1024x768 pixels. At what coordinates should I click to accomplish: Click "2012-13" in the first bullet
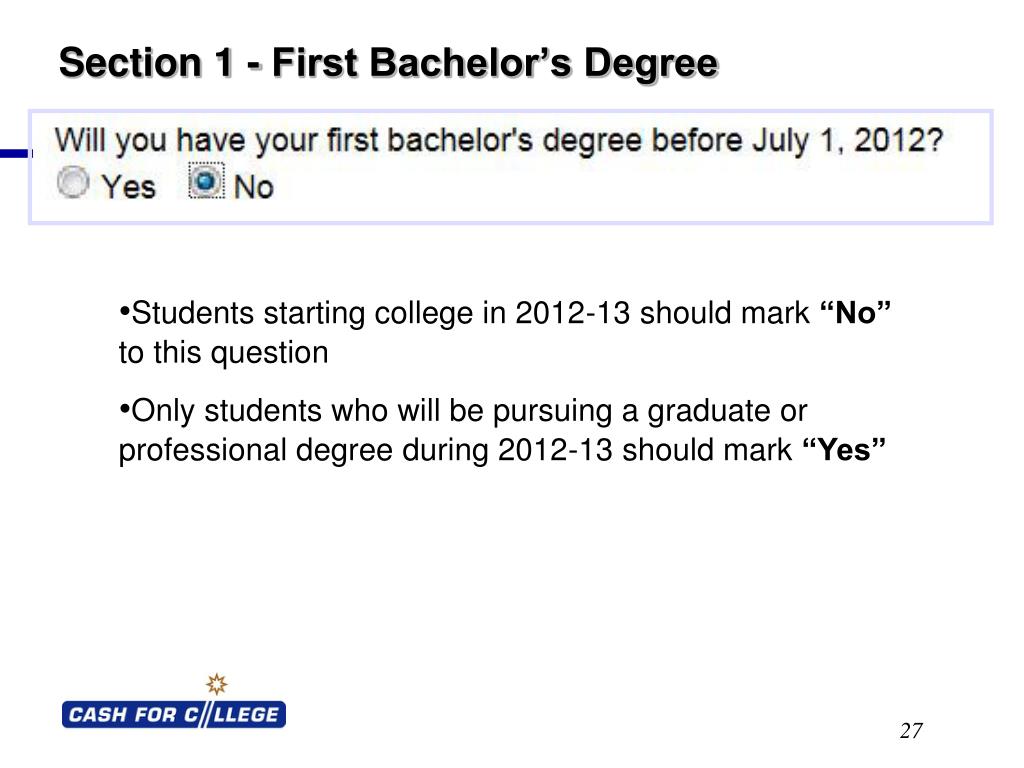click(573, 313)
